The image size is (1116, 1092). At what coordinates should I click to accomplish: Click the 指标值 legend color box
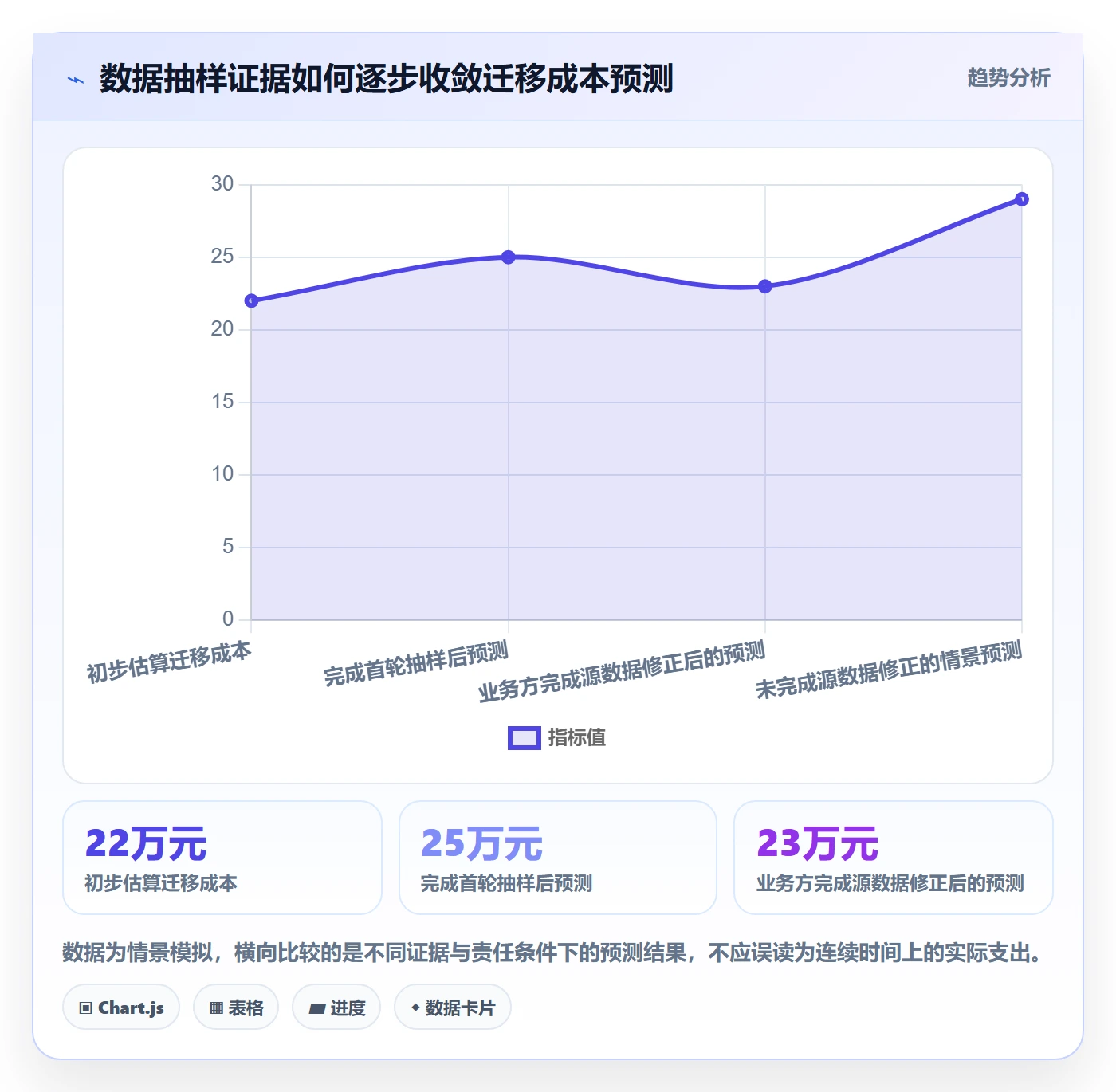coord(525,738)
